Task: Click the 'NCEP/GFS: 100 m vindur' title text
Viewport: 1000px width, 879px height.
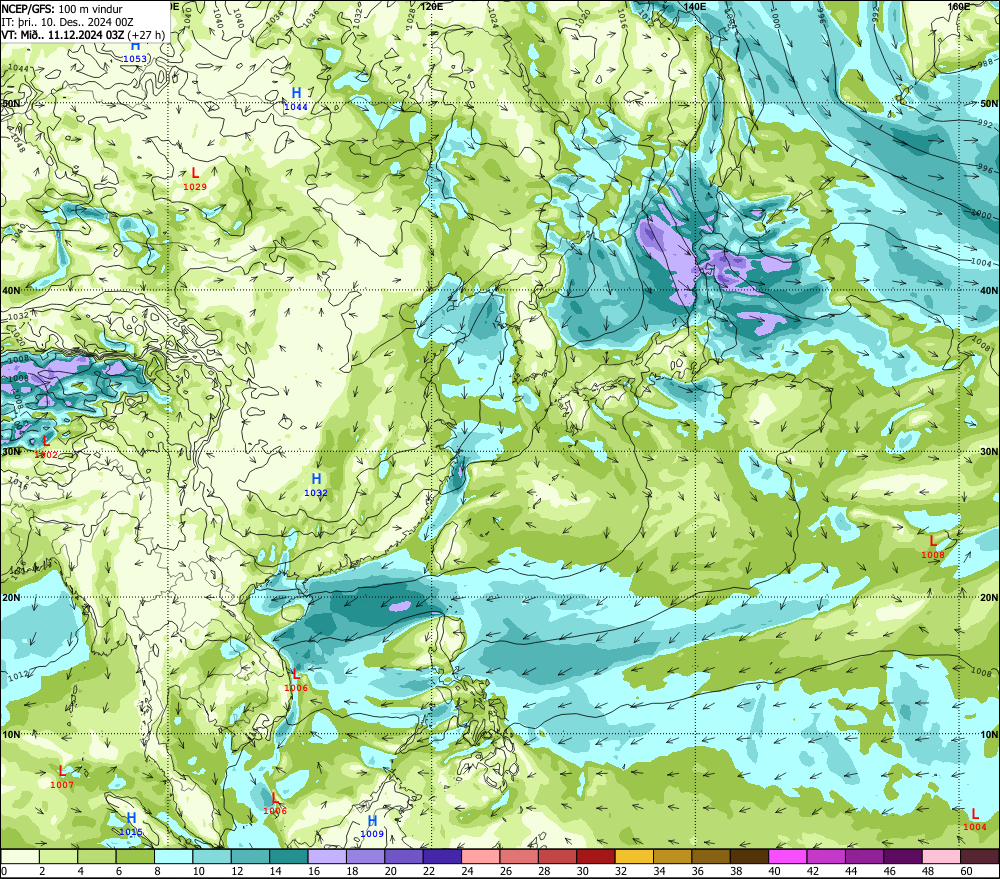Action: point(62,9)
